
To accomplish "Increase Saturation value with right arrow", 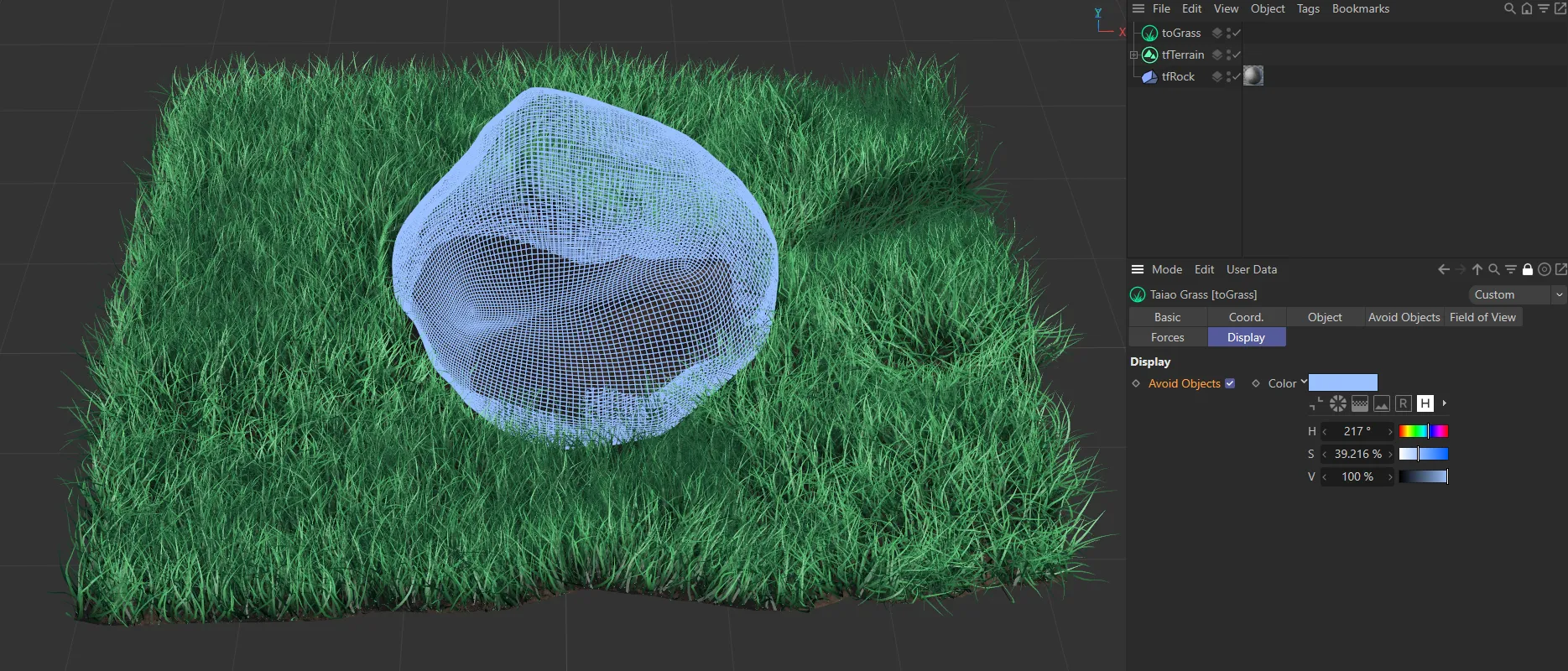I will coord(1390,454).
